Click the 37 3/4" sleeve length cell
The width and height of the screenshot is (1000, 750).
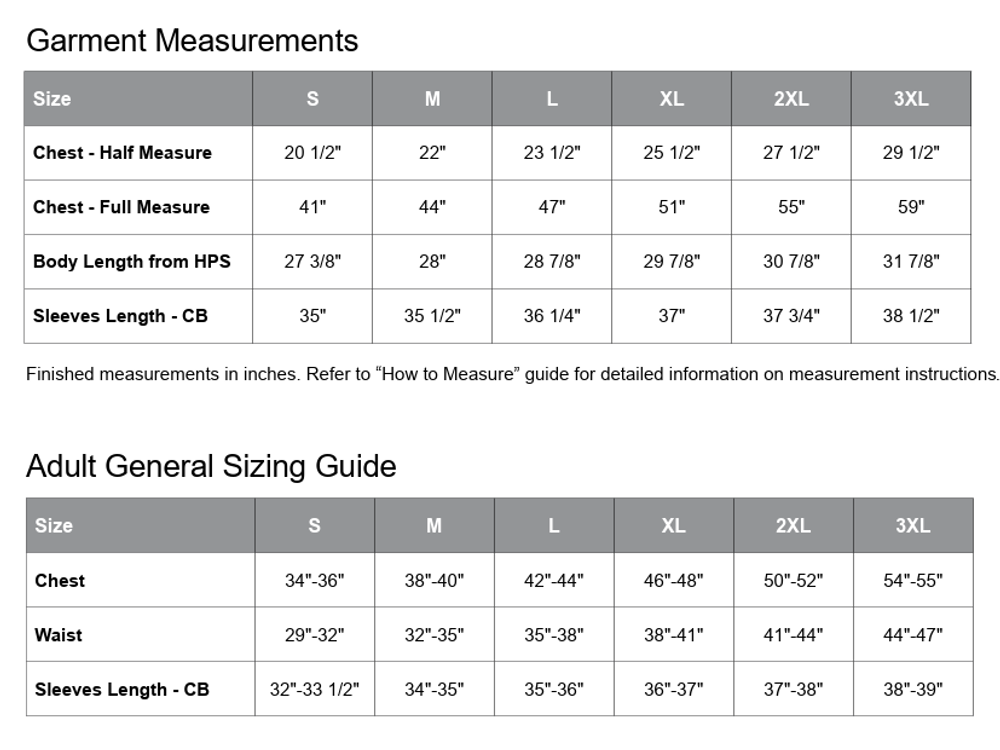pyautogui.click(x=791, y=316)
